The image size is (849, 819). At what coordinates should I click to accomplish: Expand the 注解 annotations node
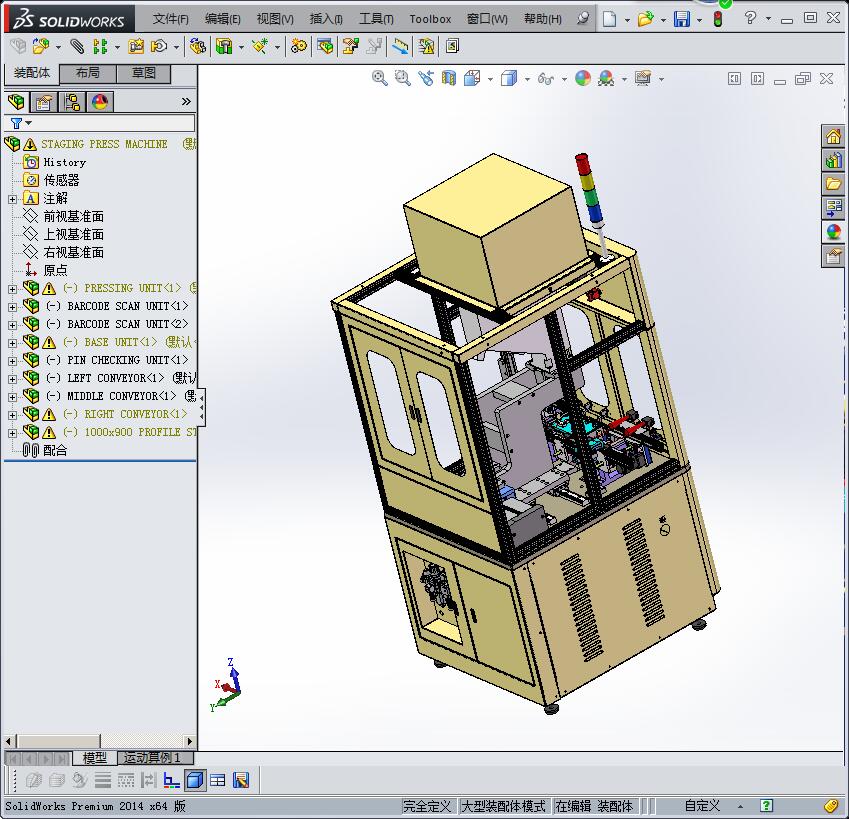pos(12,199)
